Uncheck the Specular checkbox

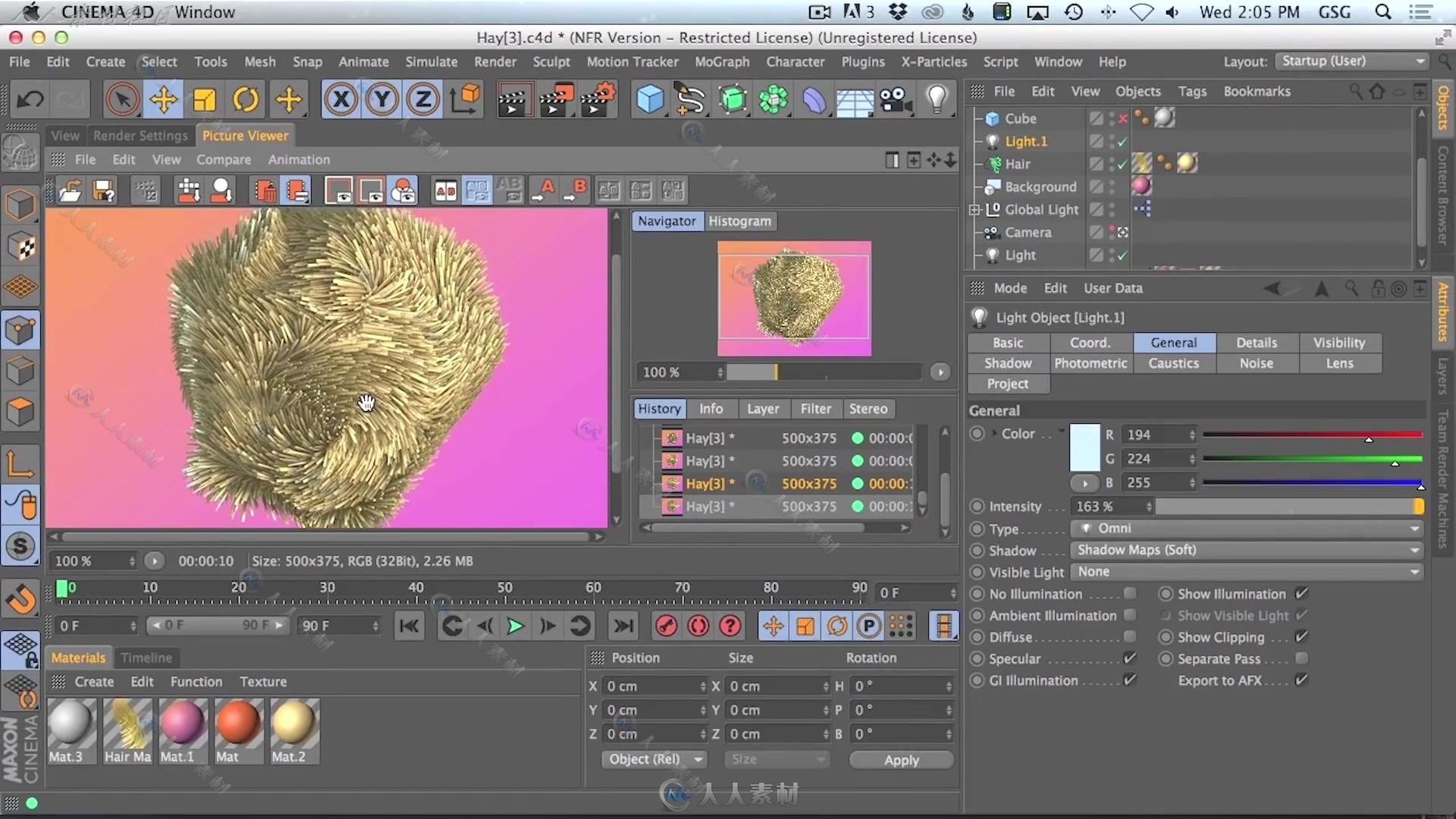pyautogui.click(x=1130, y=658)
